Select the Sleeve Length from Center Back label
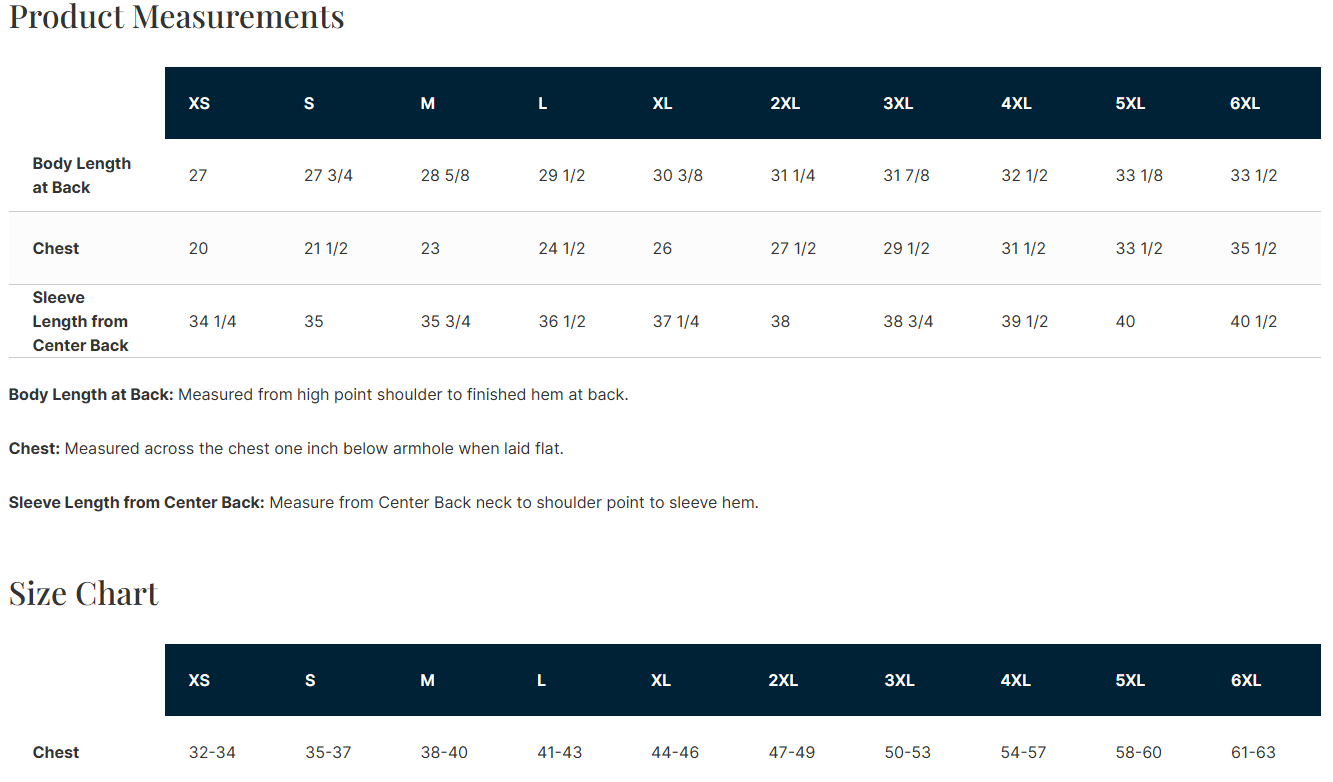The height and width of the screenshot is (782, 1333). tap(81, 321)
